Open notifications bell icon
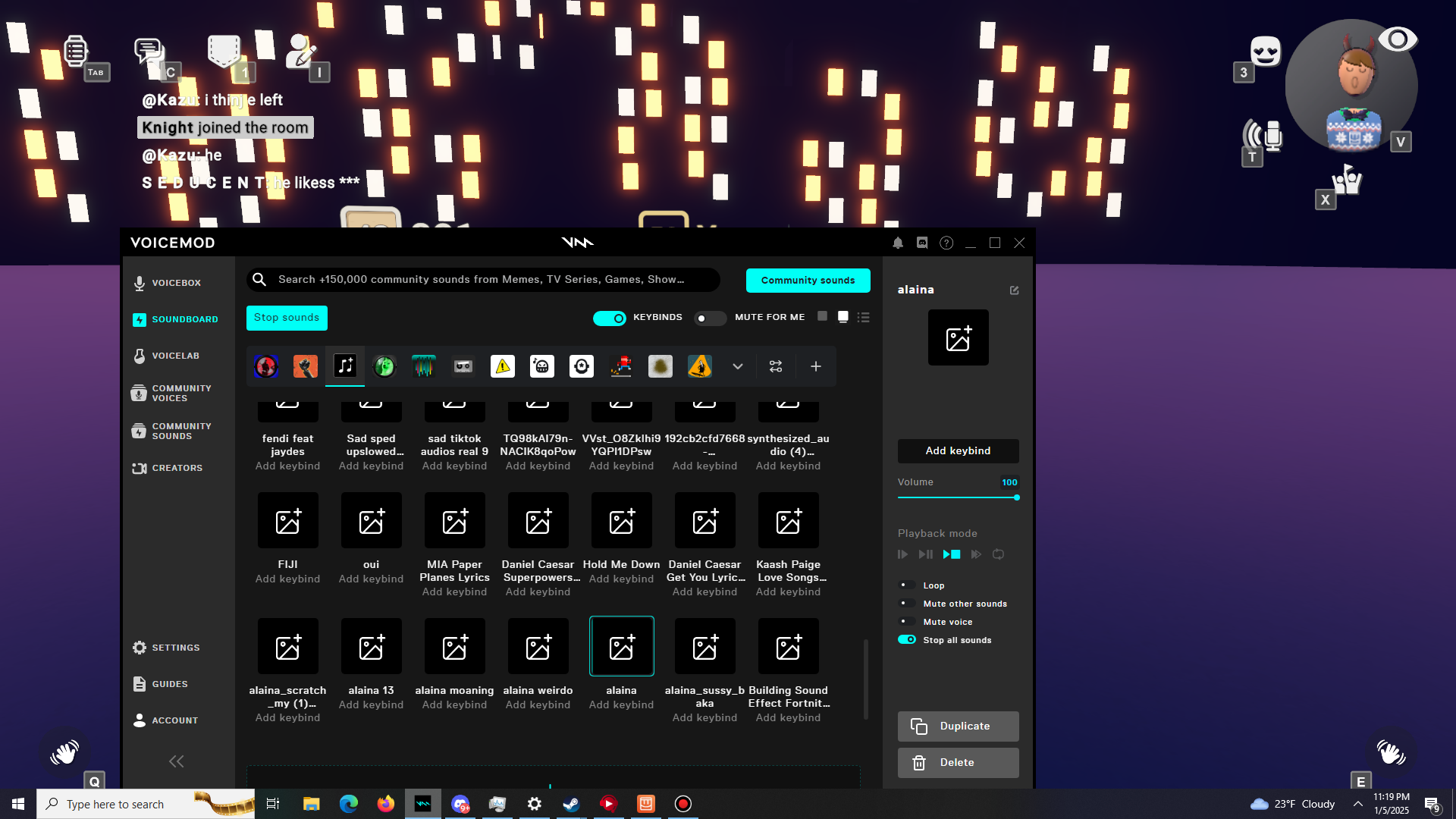Image resolution: width=1456 pixels, height=819 pixels. 898,243
